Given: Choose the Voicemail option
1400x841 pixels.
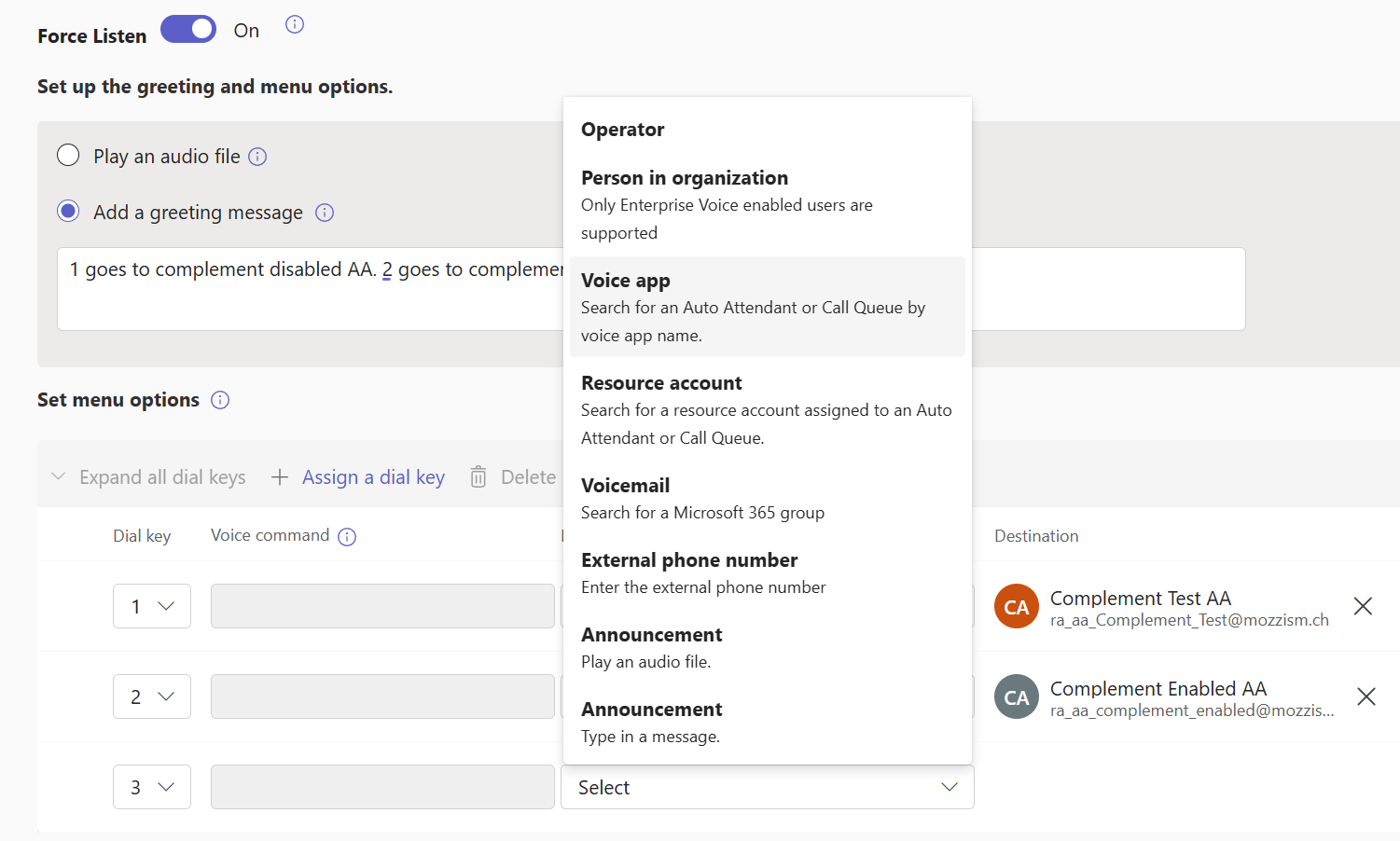Looking at the screenshot, I should [768, 498].
